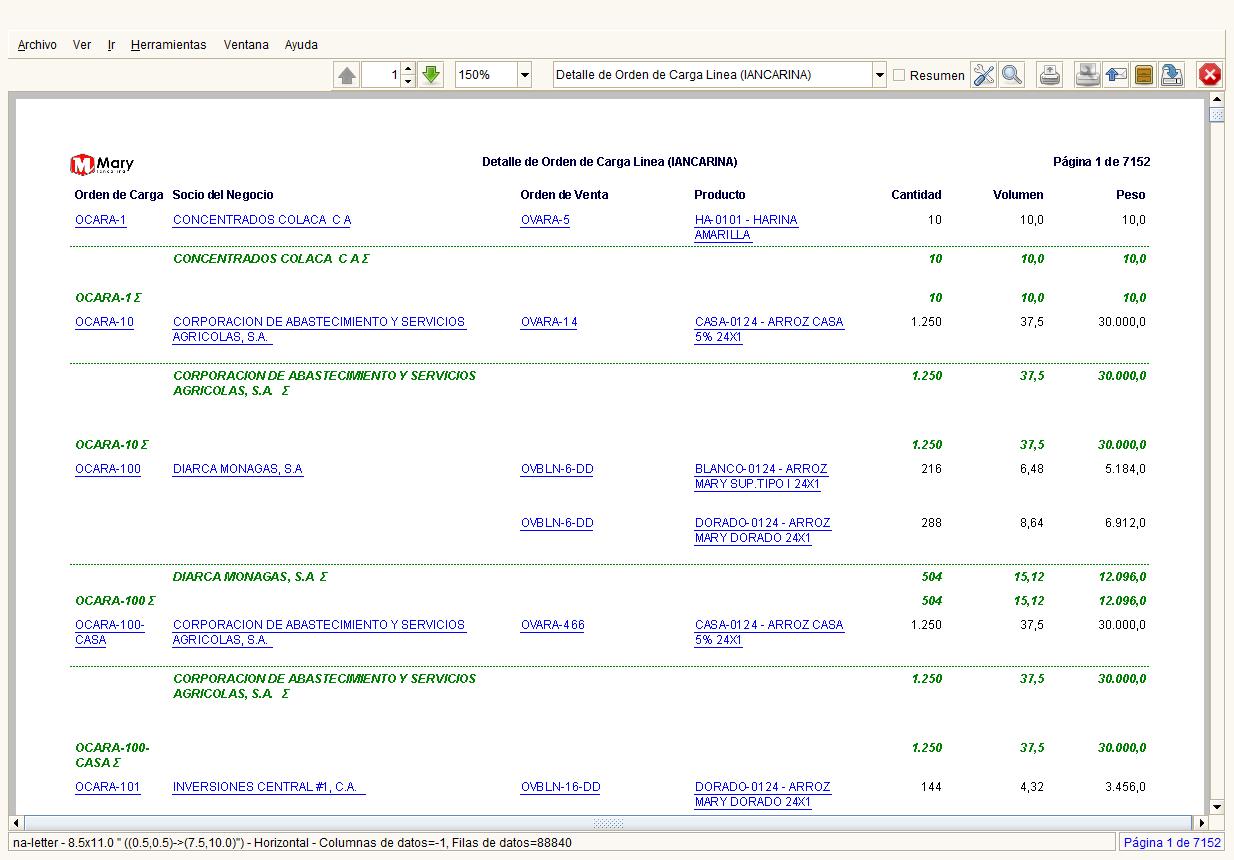Send report by email envelope icon

[x=1116, y=75]
